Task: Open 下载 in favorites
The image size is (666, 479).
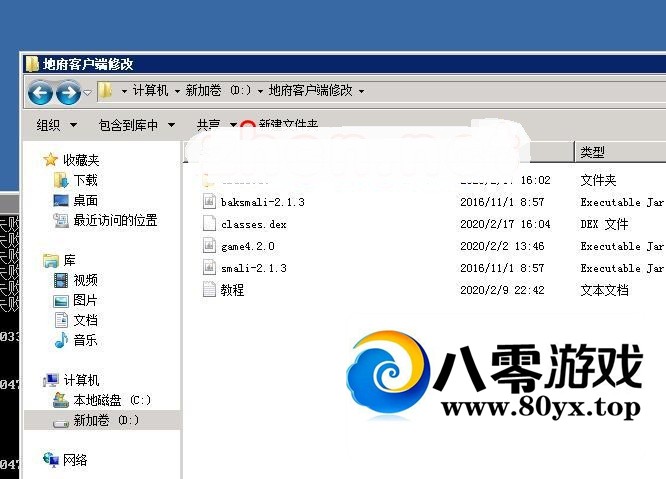Action: click(x=85, y=180)
